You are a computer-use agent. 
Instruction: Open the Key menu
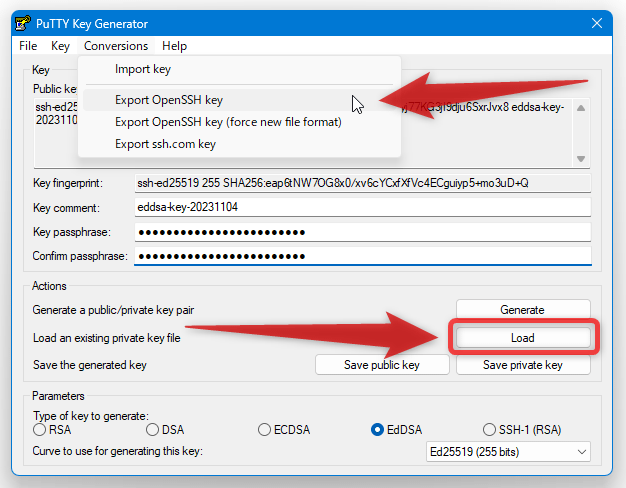pos(60,46)
